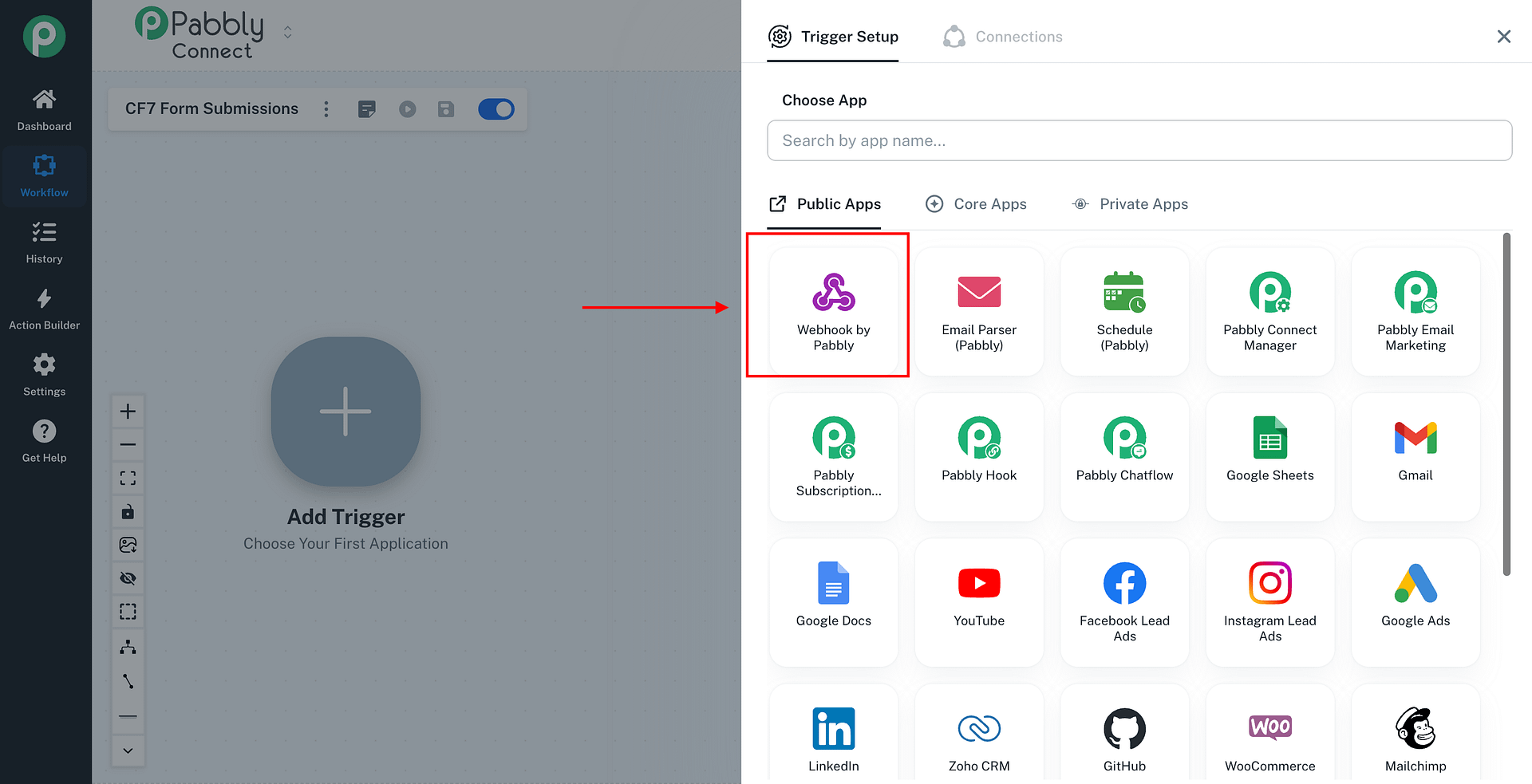The image size is (1532, 784).
Task: Select Google Ads app
Action: 1416,602
